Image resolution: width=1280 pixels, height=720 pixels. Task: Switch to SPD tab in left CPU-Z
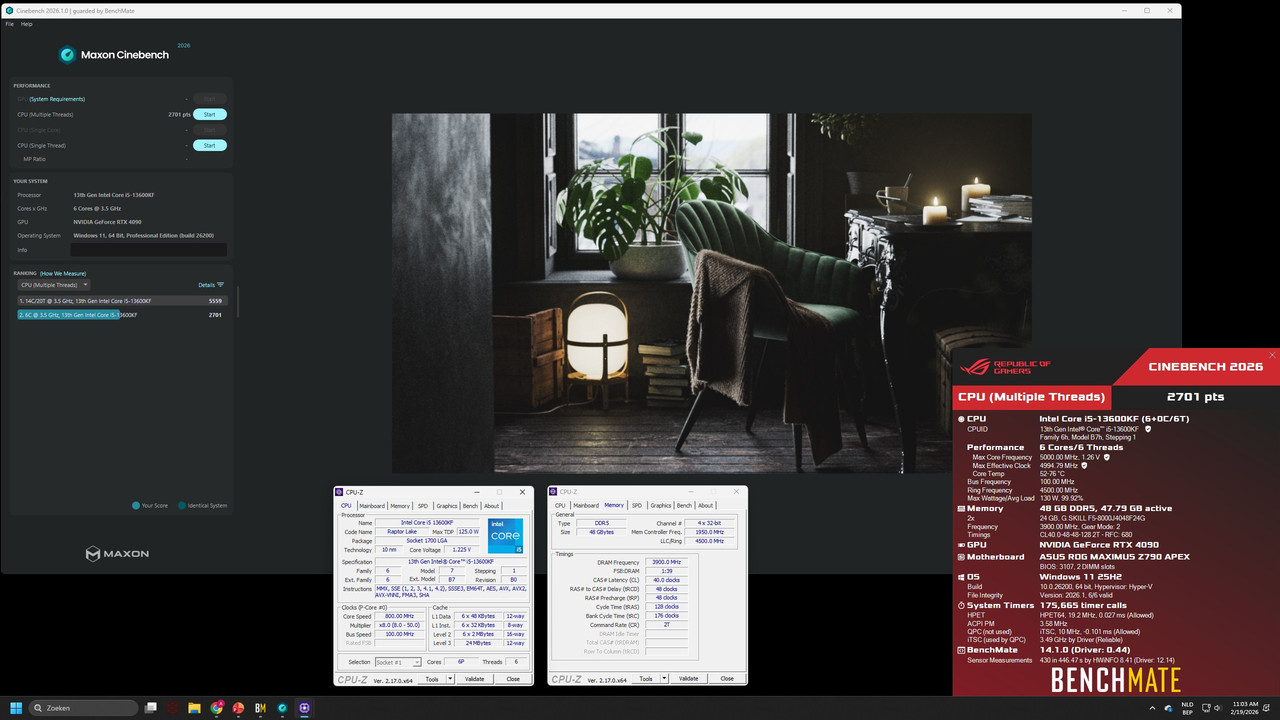coord(423,506)
